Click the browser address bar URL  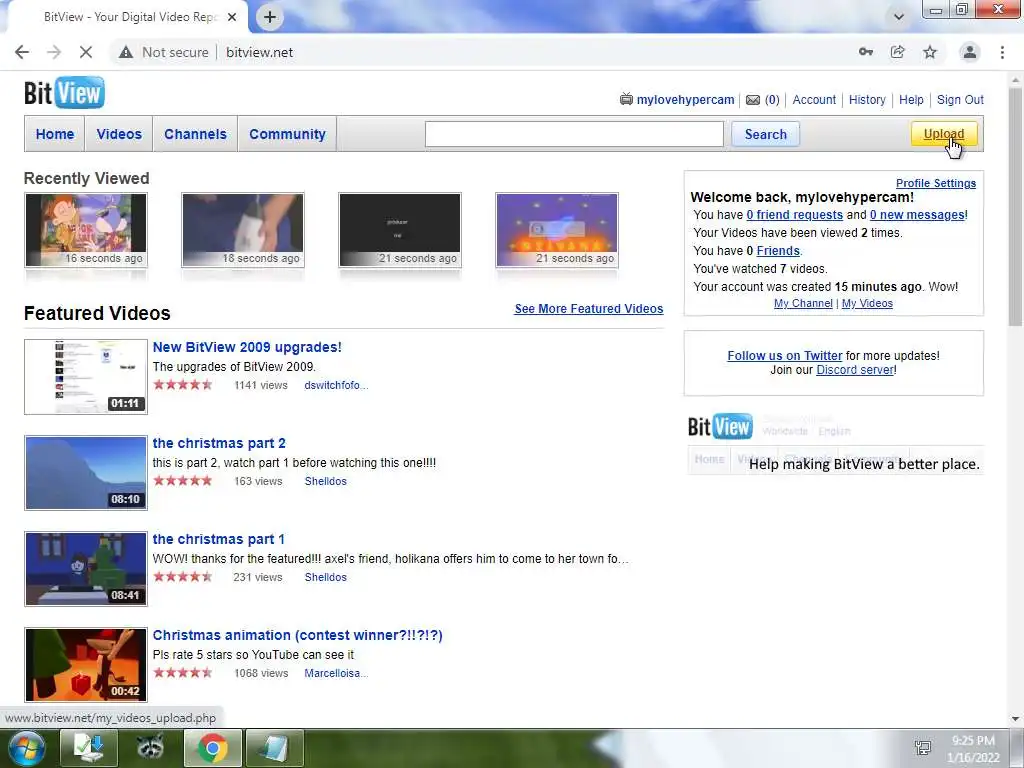259,52
